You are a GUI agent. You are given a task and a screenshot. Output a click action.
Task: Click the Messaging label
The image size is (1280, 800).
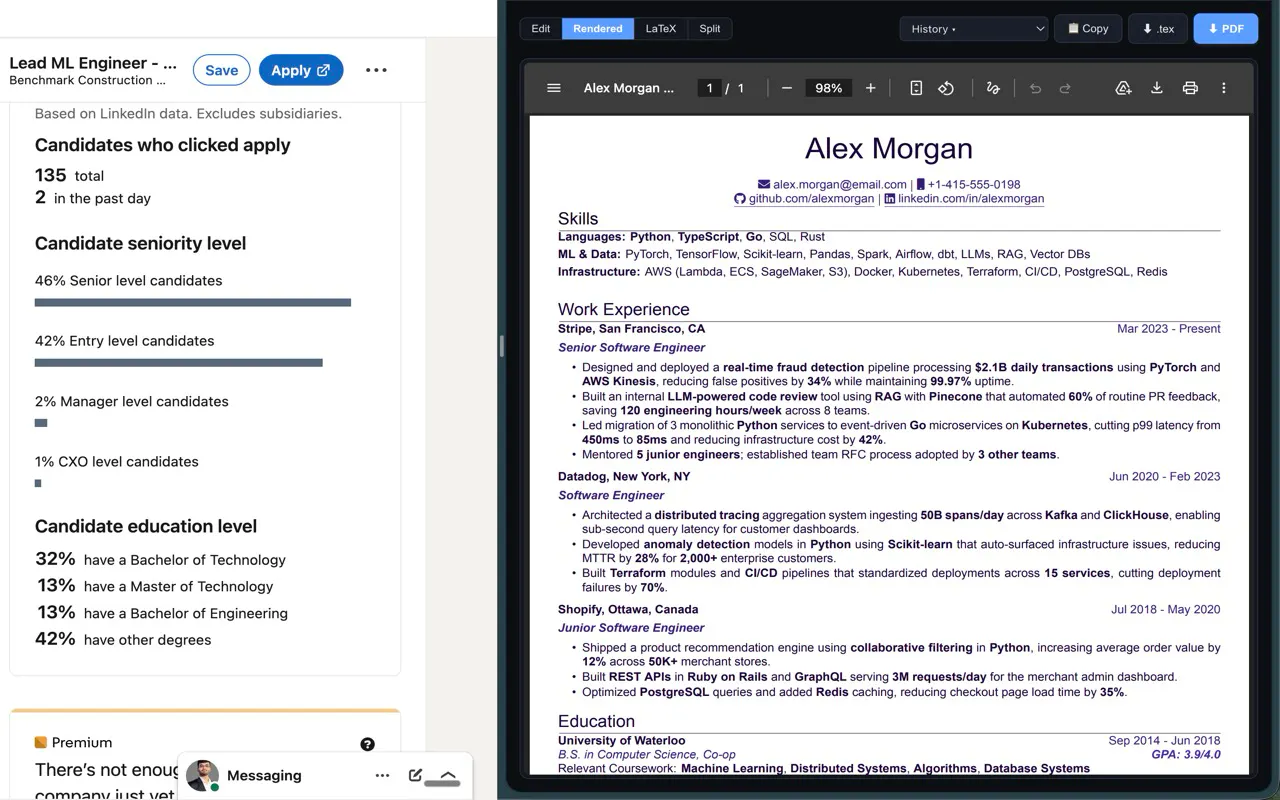point(264,775)
